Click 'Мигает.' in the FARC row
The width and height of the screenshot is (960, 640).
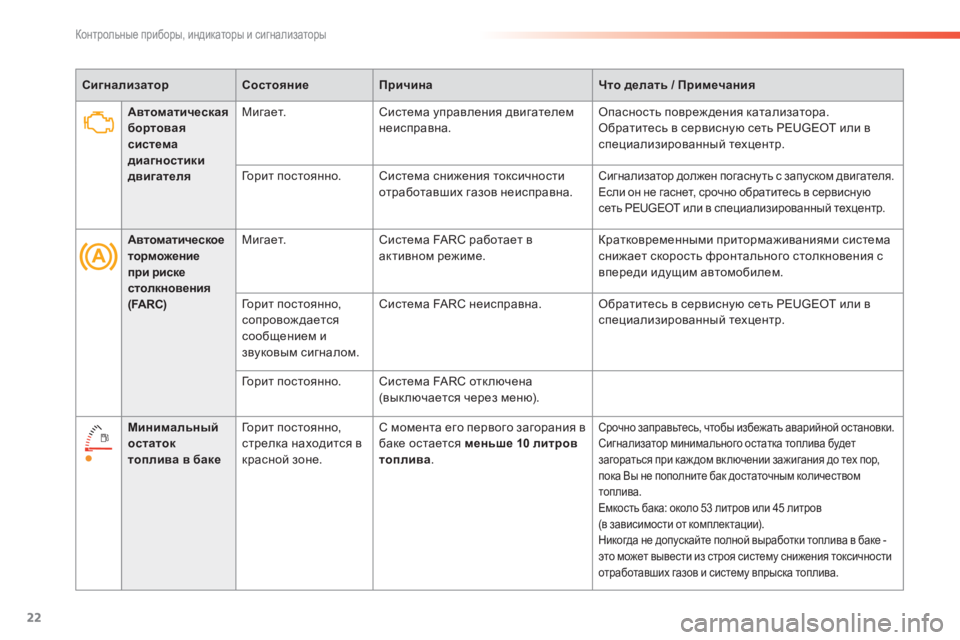click(x=263, y=240)
